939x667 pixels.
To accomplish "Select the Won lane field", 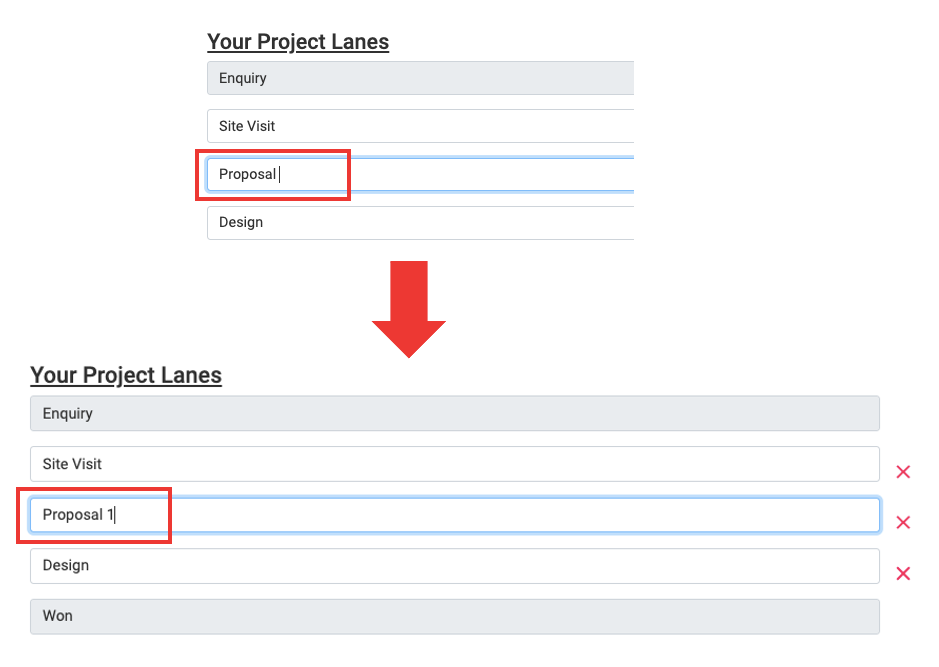I will point(454,616).
